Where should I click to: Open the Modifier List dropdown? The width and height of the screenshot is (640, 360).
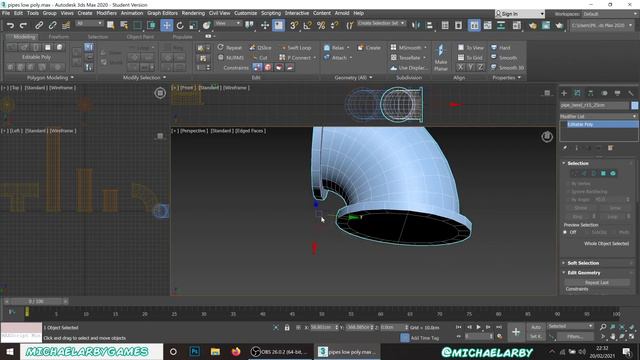tap(598, 116)
